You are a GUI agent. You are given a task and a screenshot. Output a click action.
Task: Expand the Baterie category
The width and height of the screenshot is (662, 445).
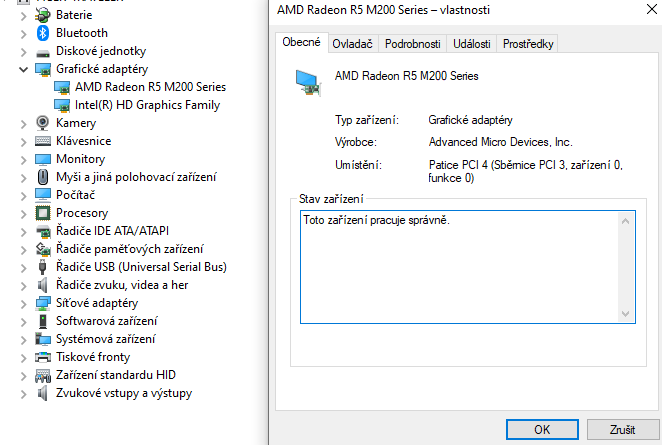(23, 16)
